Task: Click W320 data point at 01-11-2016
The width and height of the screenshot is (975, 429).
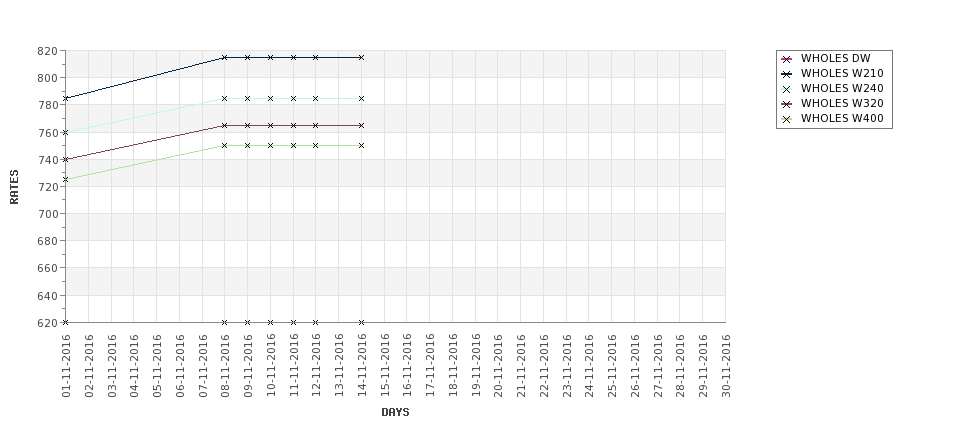Action: 65,160
